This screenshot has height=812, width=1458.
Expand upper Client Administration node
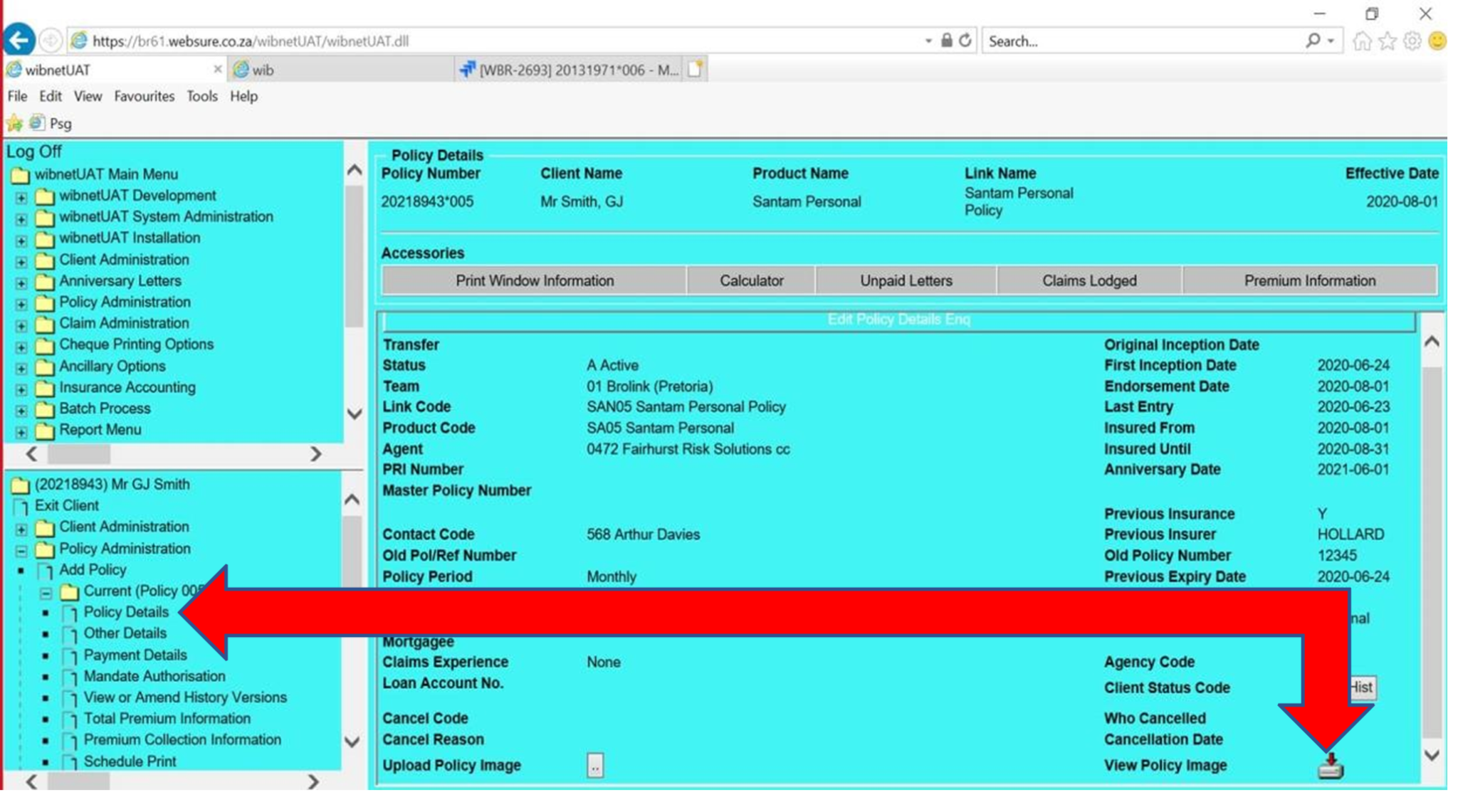pyautogui.click(x=21, y=261)
